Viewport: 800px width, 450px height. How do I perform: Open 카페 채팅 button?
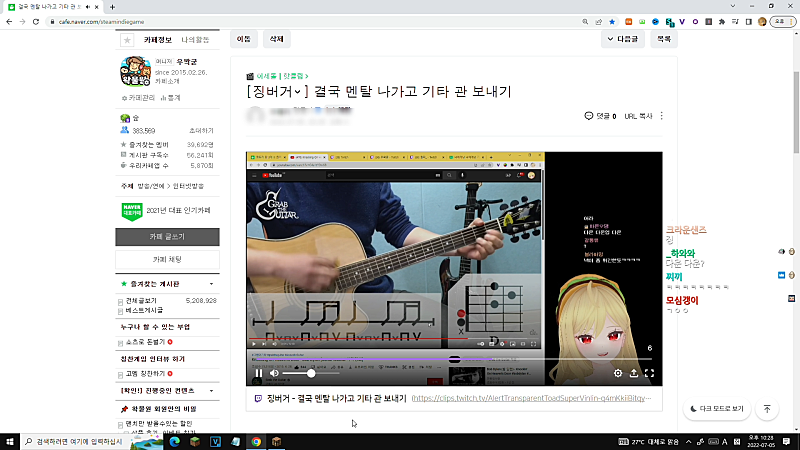click(167, 259)
